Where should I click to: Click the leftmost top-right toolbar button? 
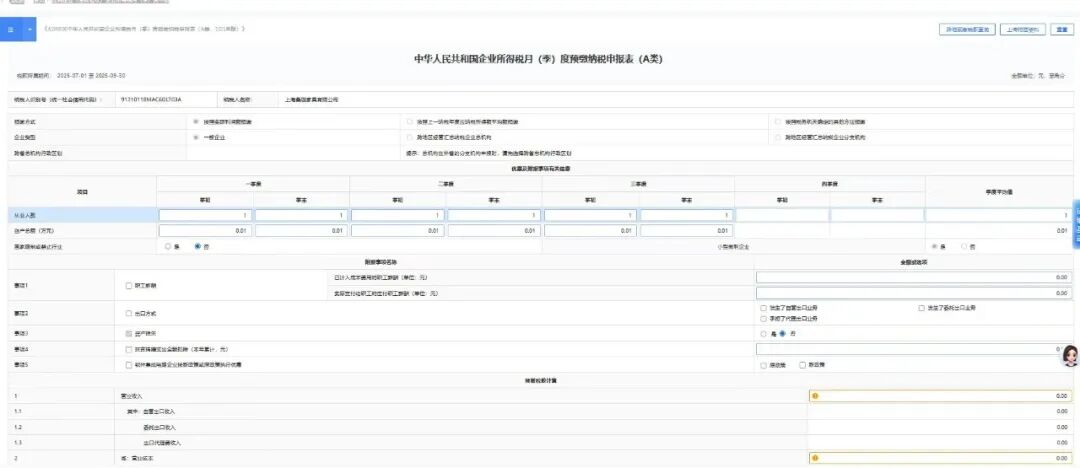click(968, 29)
